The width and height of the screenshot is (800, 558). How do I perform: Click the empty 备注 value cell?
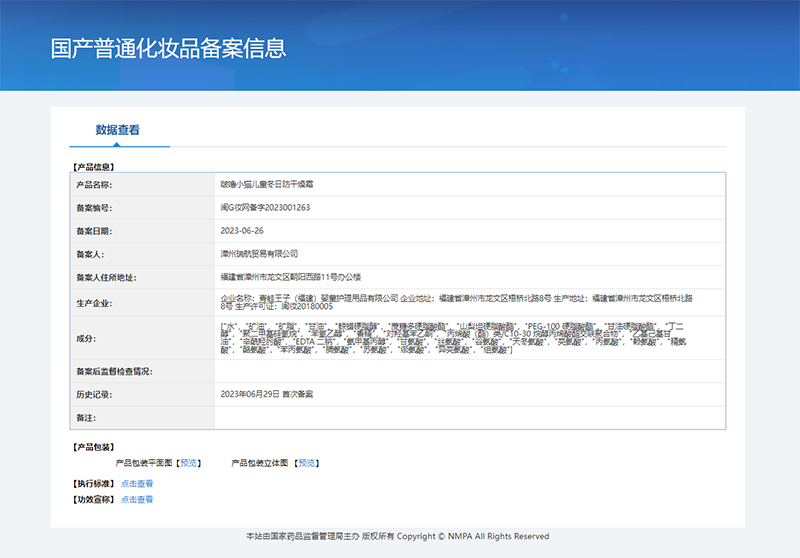click(x=468, y=418)
